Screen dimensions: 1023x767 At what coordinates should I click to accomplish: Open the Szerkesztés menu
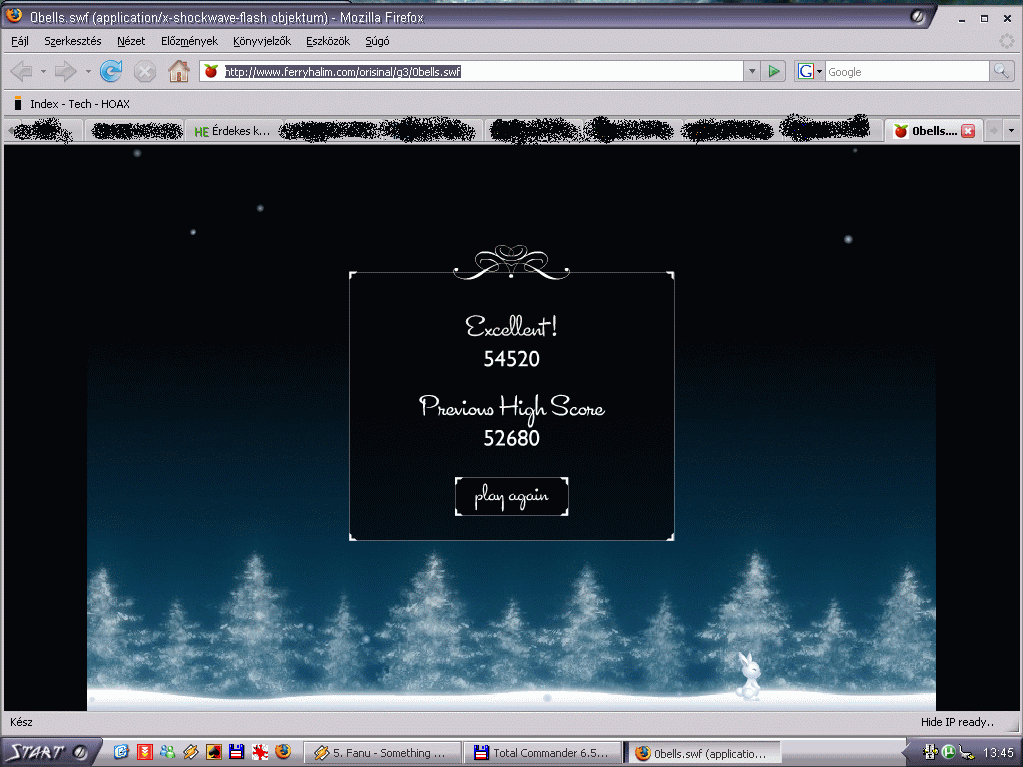[x=72, y=41]
